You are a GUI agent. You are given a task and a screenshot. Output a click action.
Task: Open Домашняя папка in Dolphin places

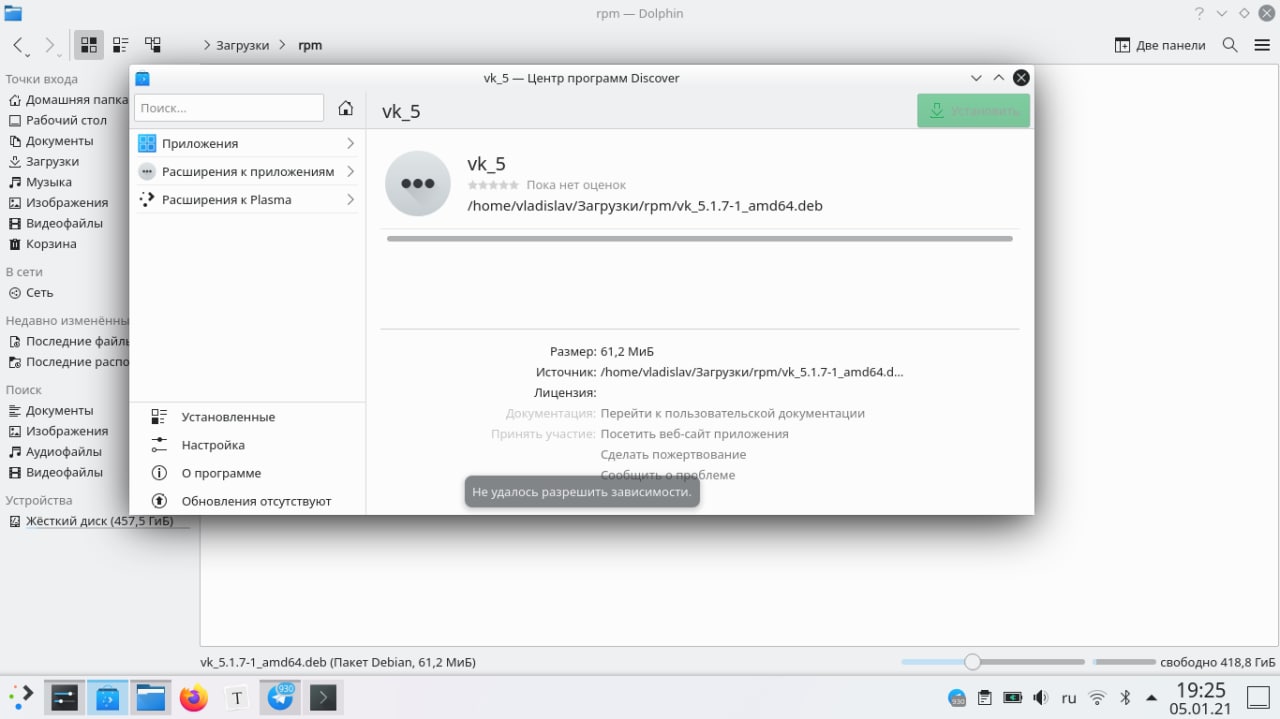tap(68, 99)
